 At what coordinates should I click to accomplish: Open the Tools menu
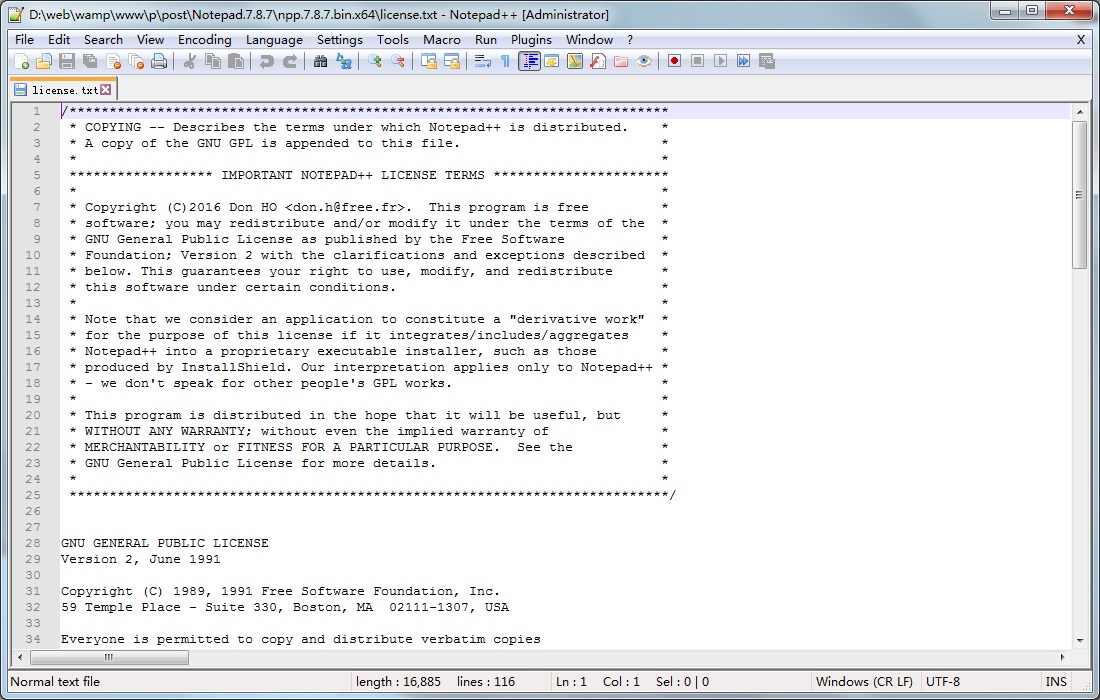pos(393,40)
